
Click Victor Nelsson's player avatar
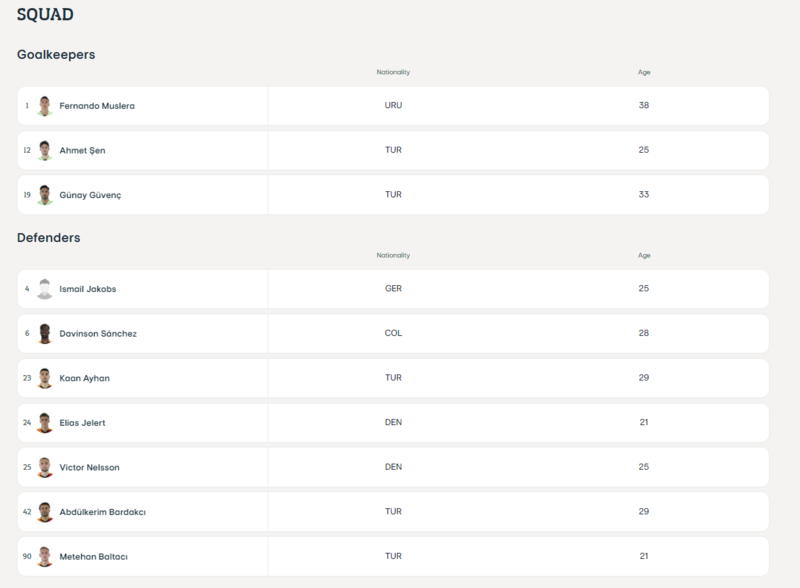coord(44,467)
